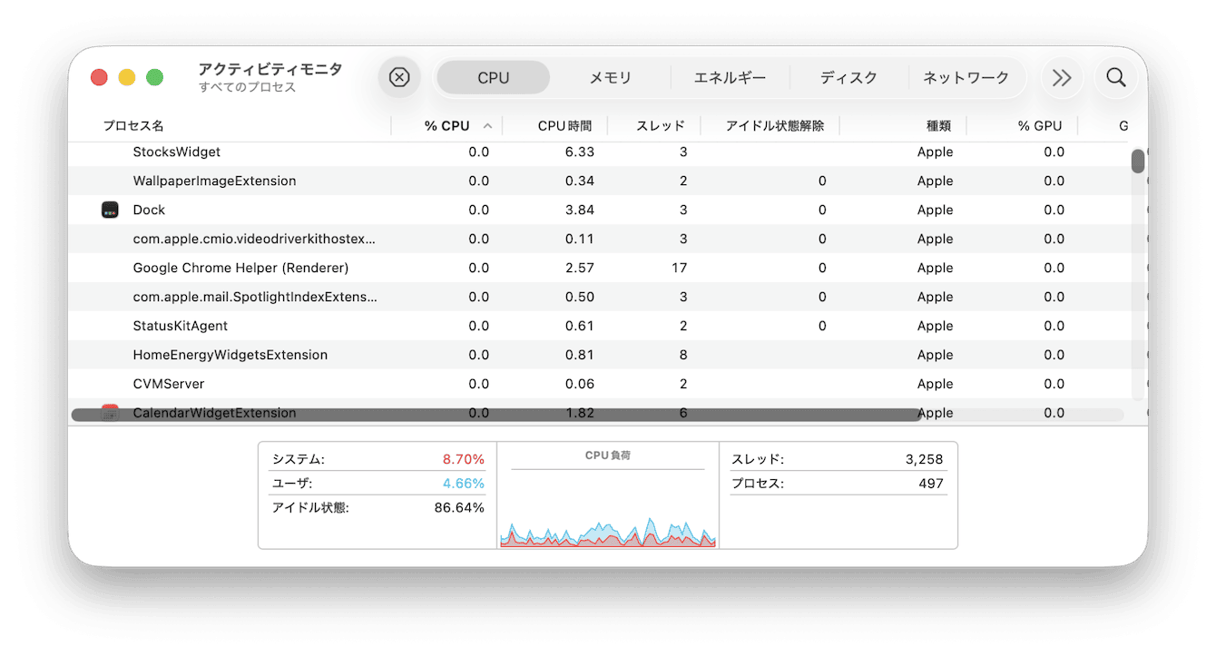Click the yellow minimize window button
Screen dimensions: 1216x656
pyautogui.click(x=127, y=77)
